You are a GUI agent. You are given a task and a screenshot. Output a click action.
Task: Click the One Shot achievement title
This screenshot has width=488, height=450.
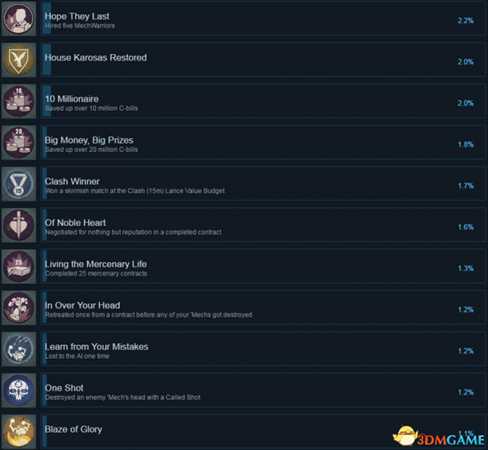64,388
